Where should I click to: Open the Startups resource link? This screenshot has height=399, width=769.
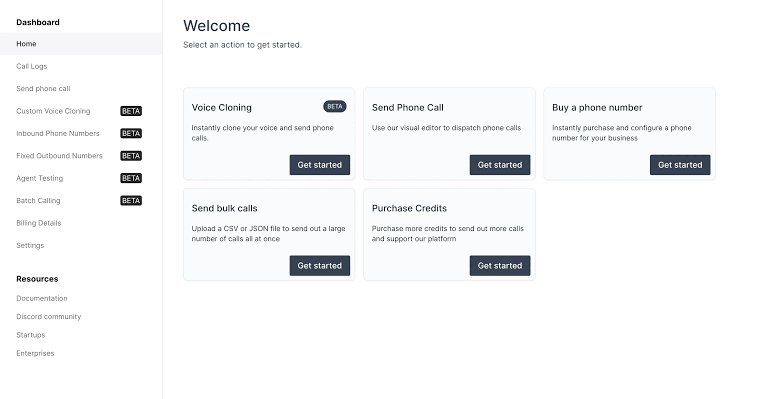tap(30, 335)
